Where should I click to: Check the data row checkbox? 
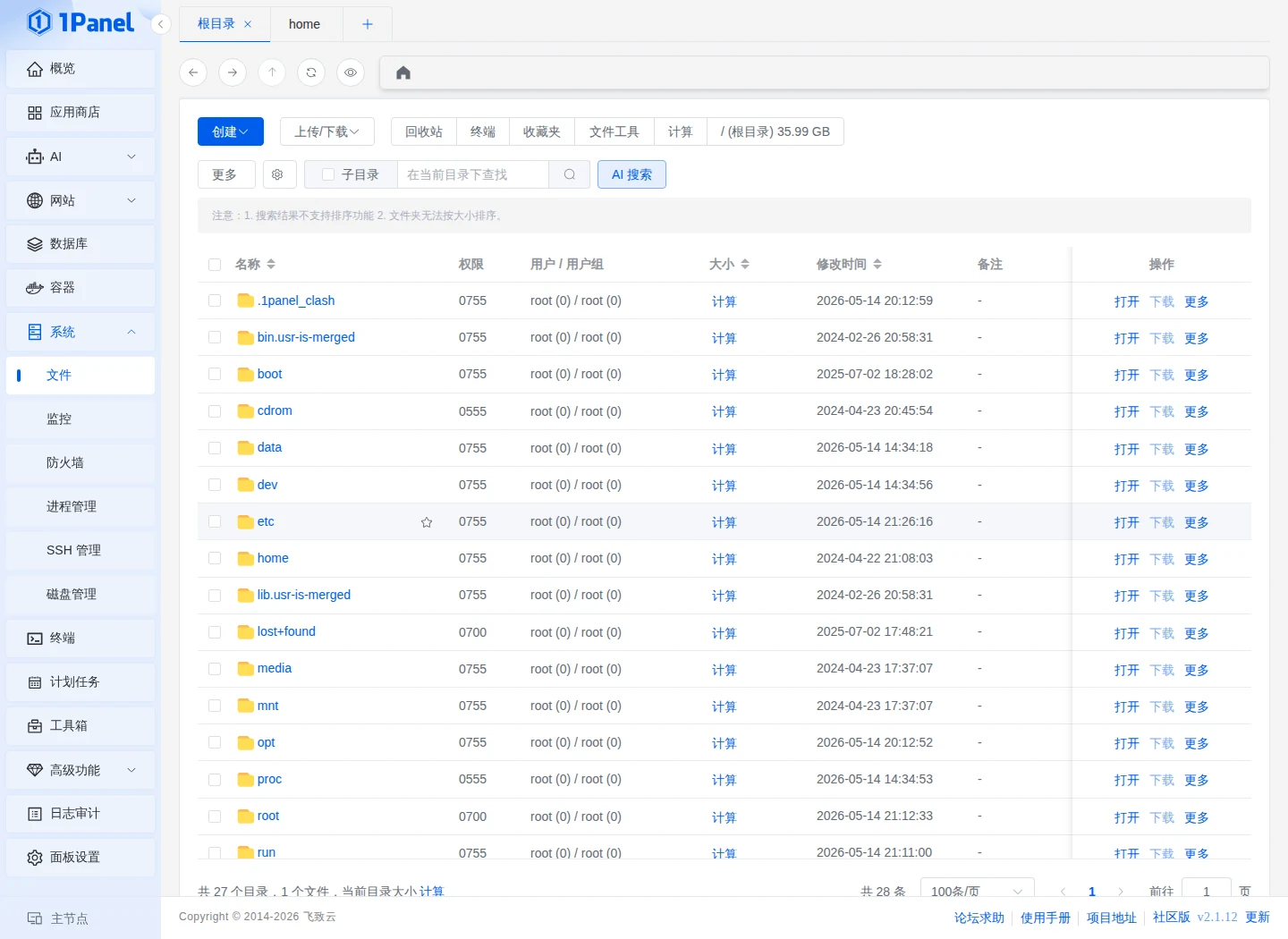[x=215, y=448]
